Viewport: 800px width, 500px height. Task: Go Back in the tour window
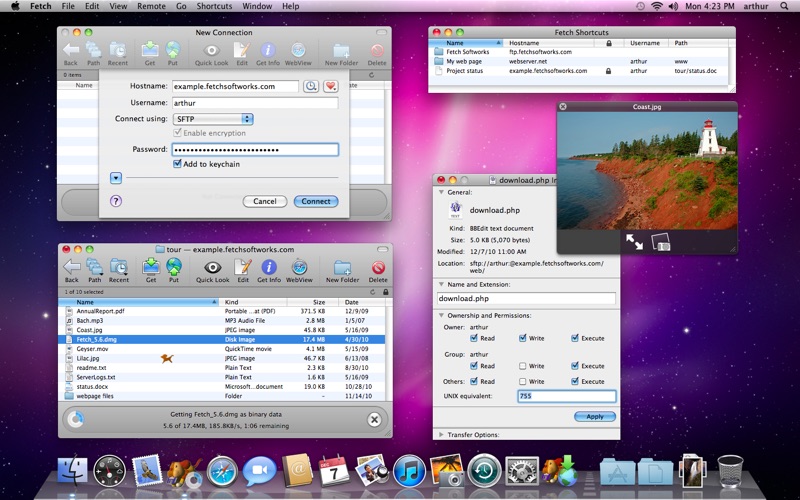(71, 270)
